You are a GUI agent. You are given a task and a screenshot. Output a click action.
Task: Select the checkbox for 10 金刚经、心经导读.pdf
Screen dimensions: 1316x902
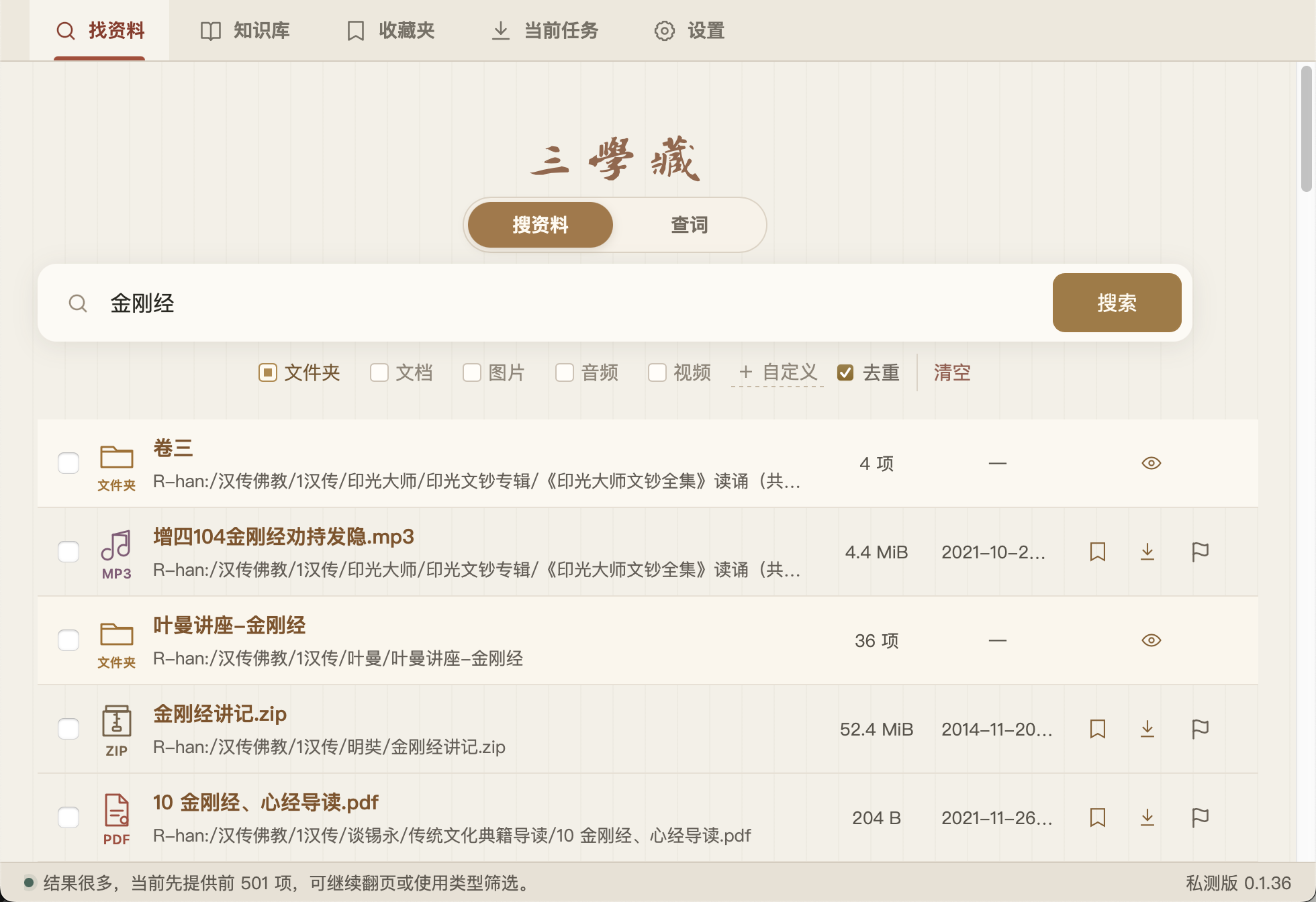tap(68, 817)
